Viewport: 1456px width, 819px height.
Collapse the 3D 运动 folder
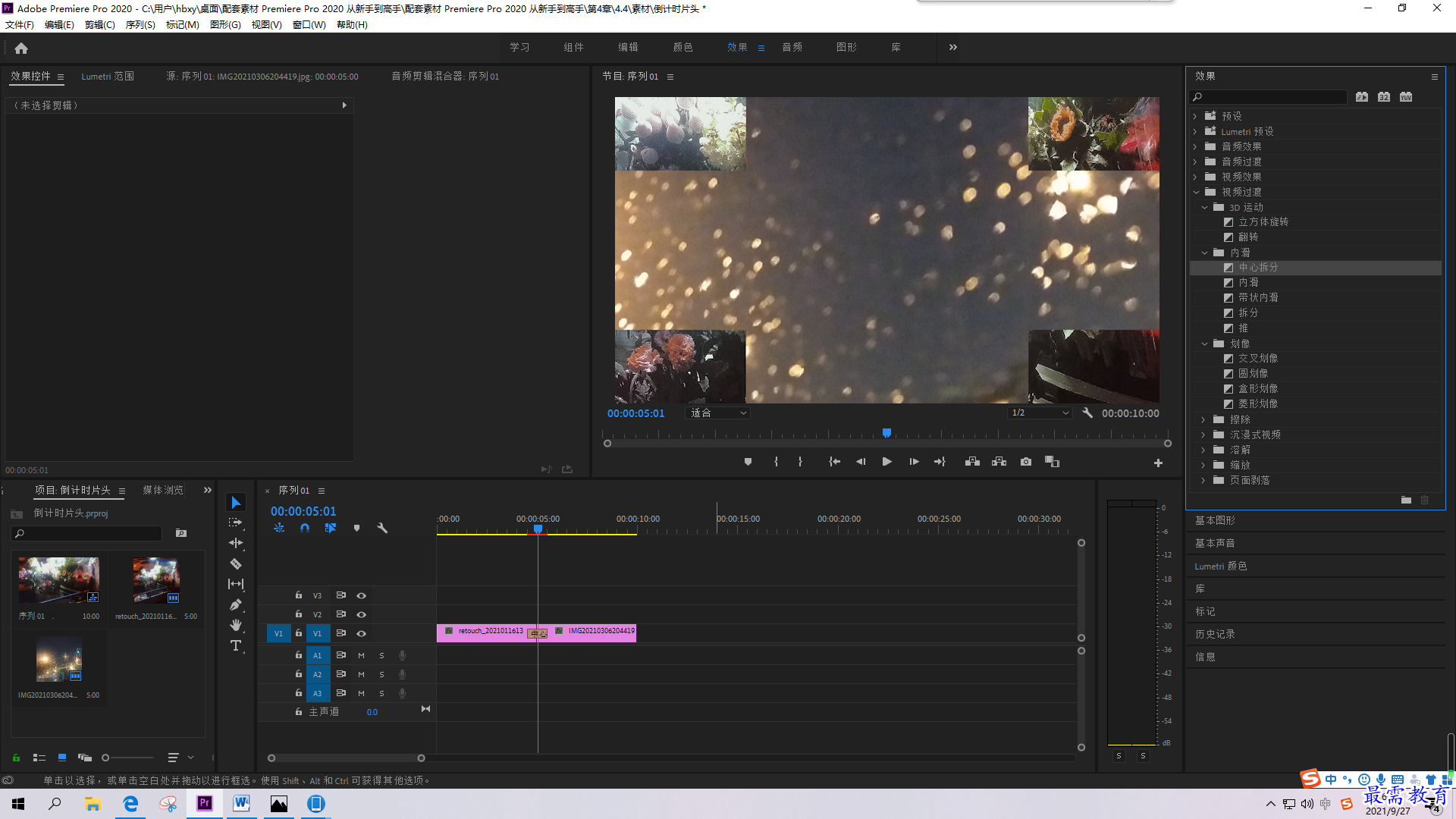[x=1205, y=208]
